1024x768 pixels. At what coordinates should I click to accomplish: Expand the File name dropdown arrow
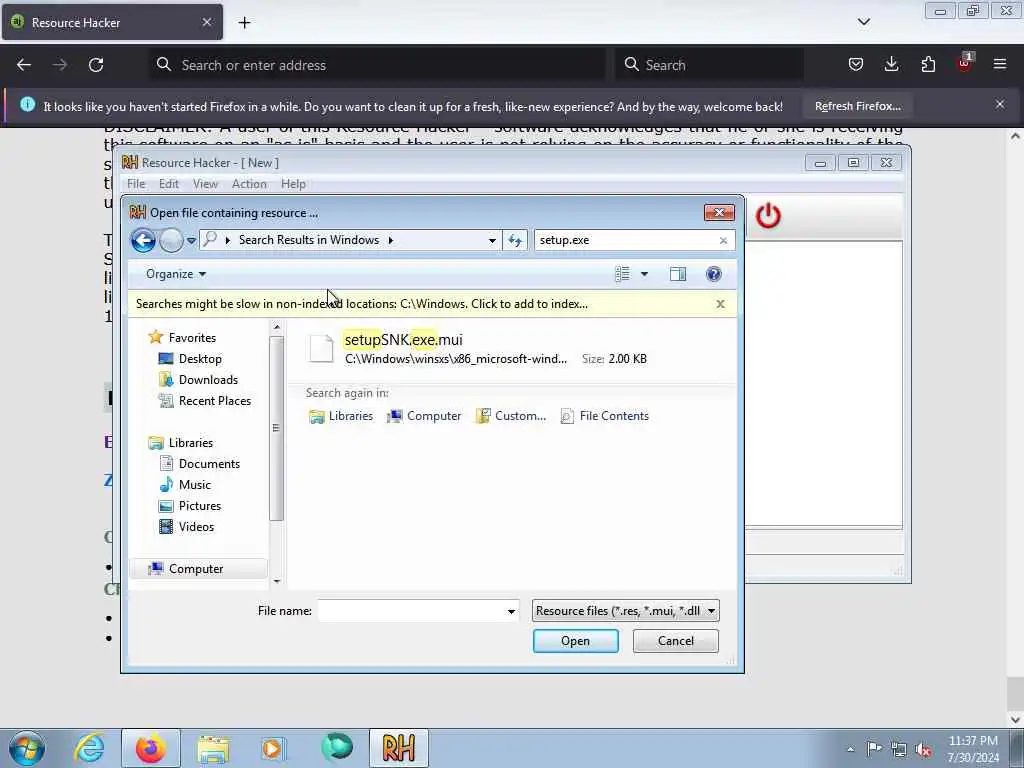(x=511, y=611)
